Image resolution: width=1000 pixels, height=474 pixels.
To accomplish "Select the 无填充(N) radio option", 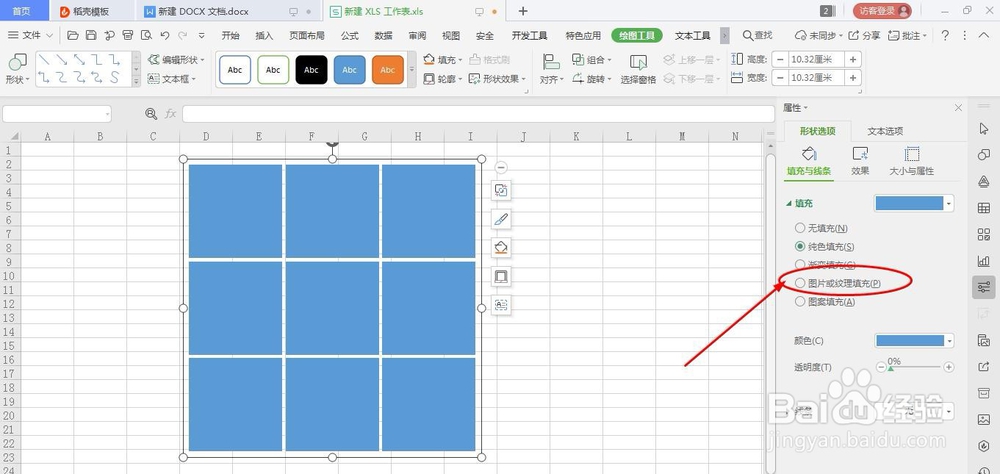I will (x=800, y=228).
